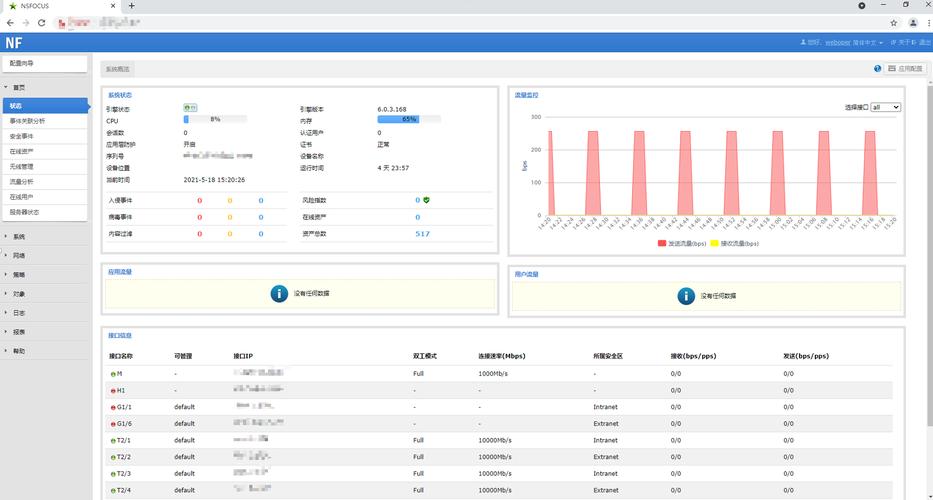Toggle the red 发送流量 legend series

point(682,243)
